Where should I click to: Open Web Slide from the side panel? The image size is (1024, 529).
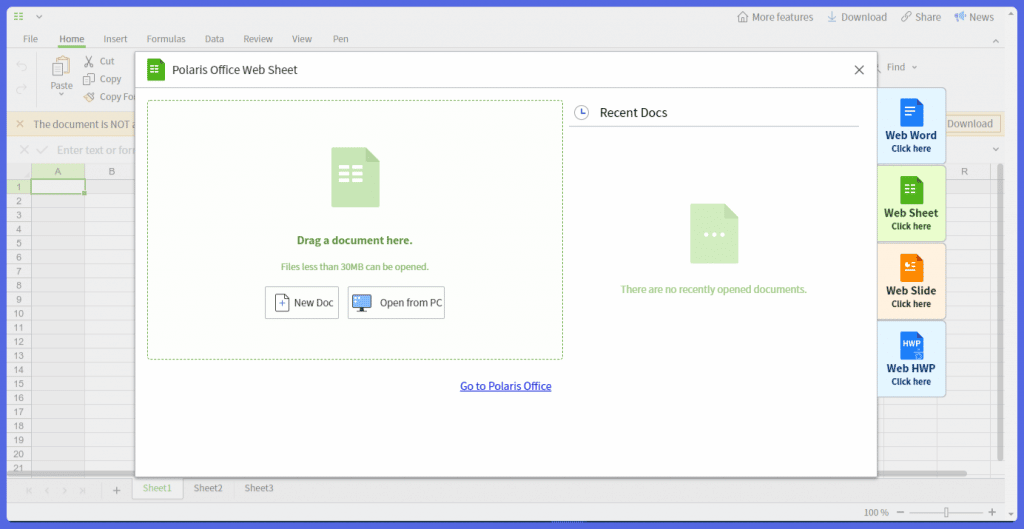coord(911,281)
